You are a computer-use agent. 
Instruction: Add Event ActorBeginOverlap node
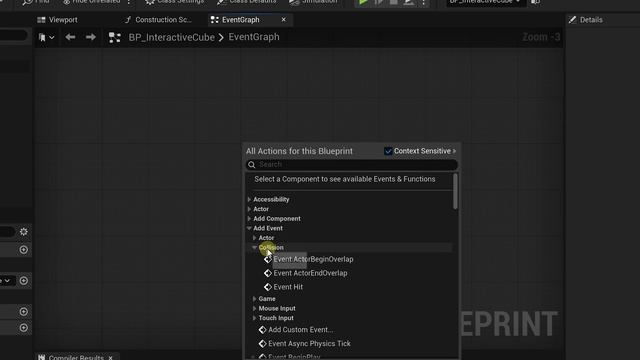[x=313, y=259]
